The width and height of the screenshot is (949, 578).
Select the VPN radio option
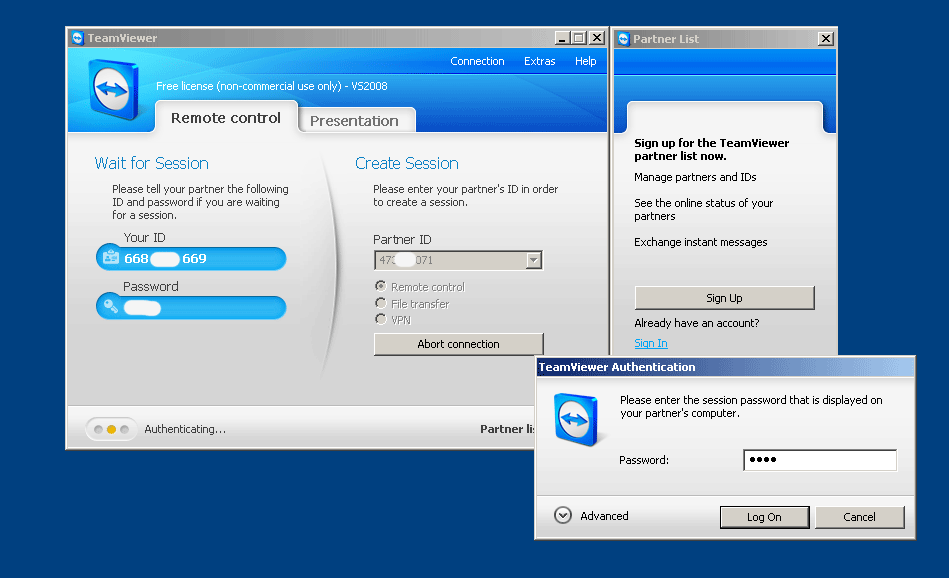381,319
